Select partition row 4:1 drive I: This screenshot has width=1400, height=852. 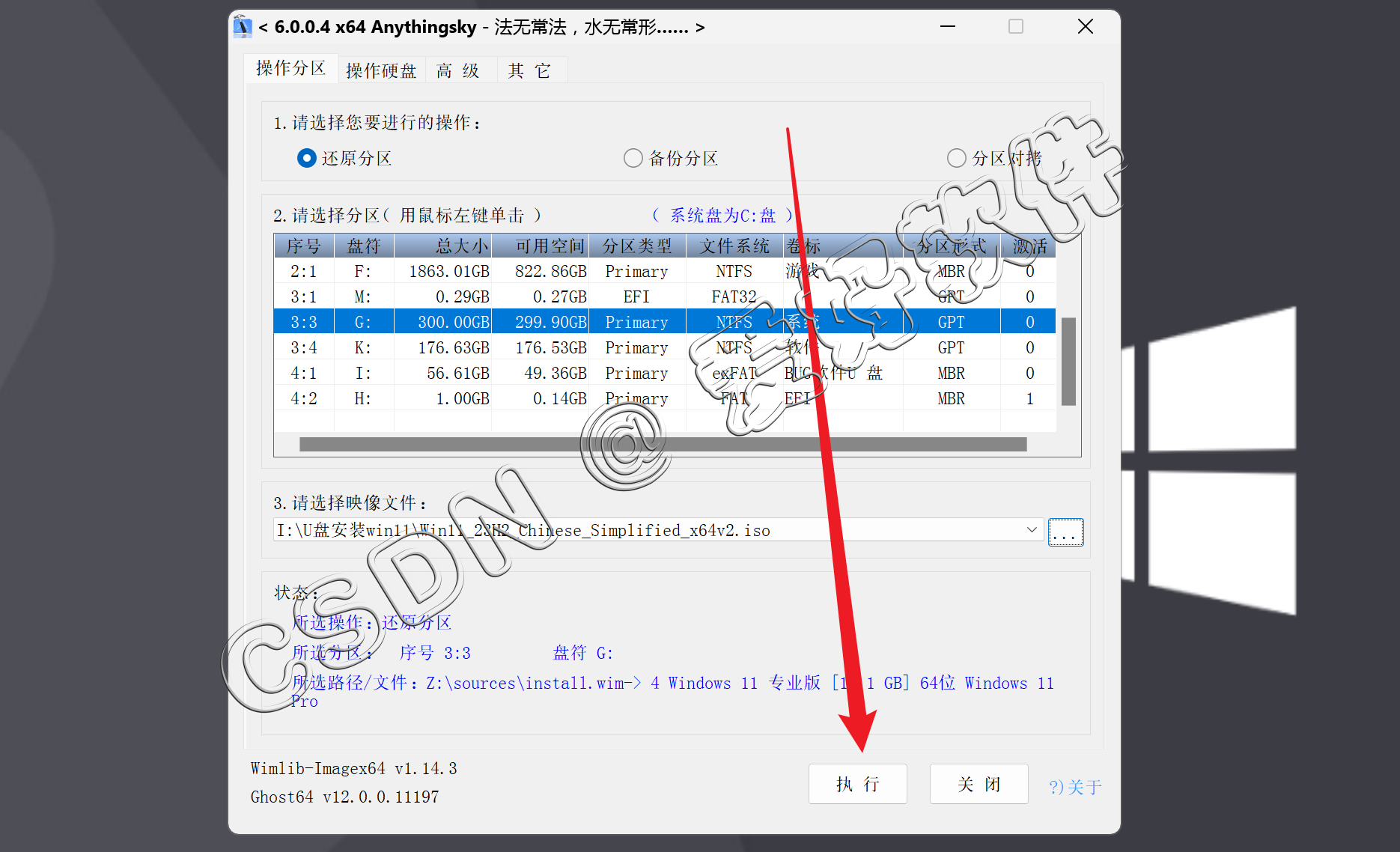point(664,373)
